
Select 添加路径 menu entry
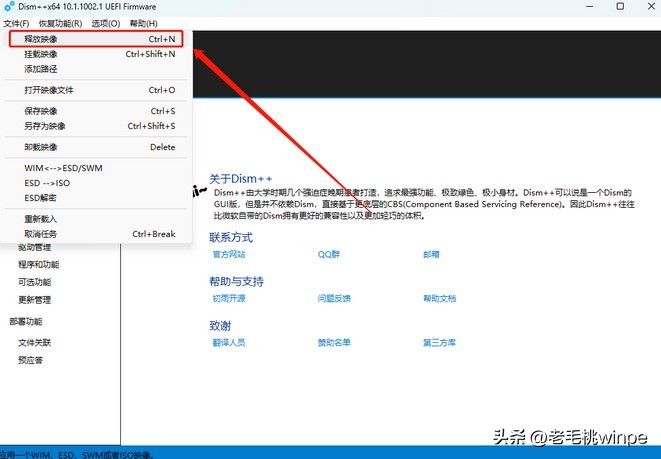tap(96, 69)
